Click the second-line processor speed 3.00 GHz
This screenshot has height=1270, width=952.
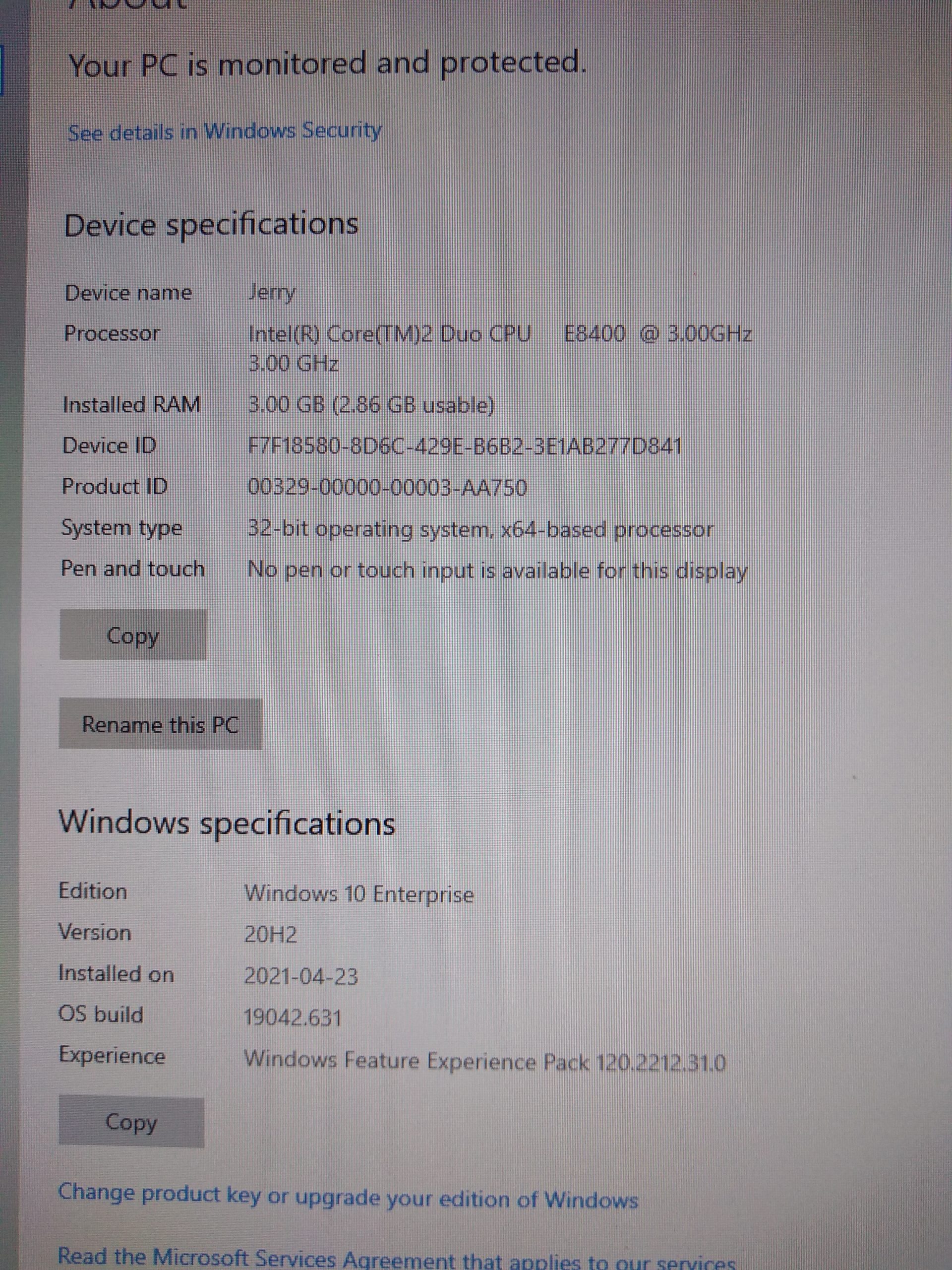tap(293, 364)
